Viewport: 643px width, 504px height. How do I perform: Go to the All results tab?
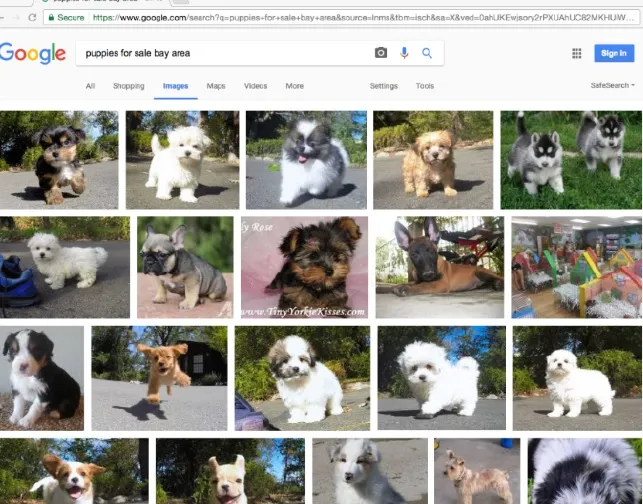point(90,86)
